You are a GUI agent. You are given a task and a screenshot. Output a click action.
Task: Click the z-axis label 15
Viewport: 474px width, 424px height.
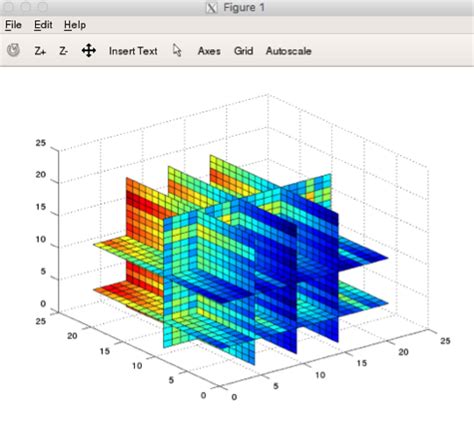click(x=41, y=207)
